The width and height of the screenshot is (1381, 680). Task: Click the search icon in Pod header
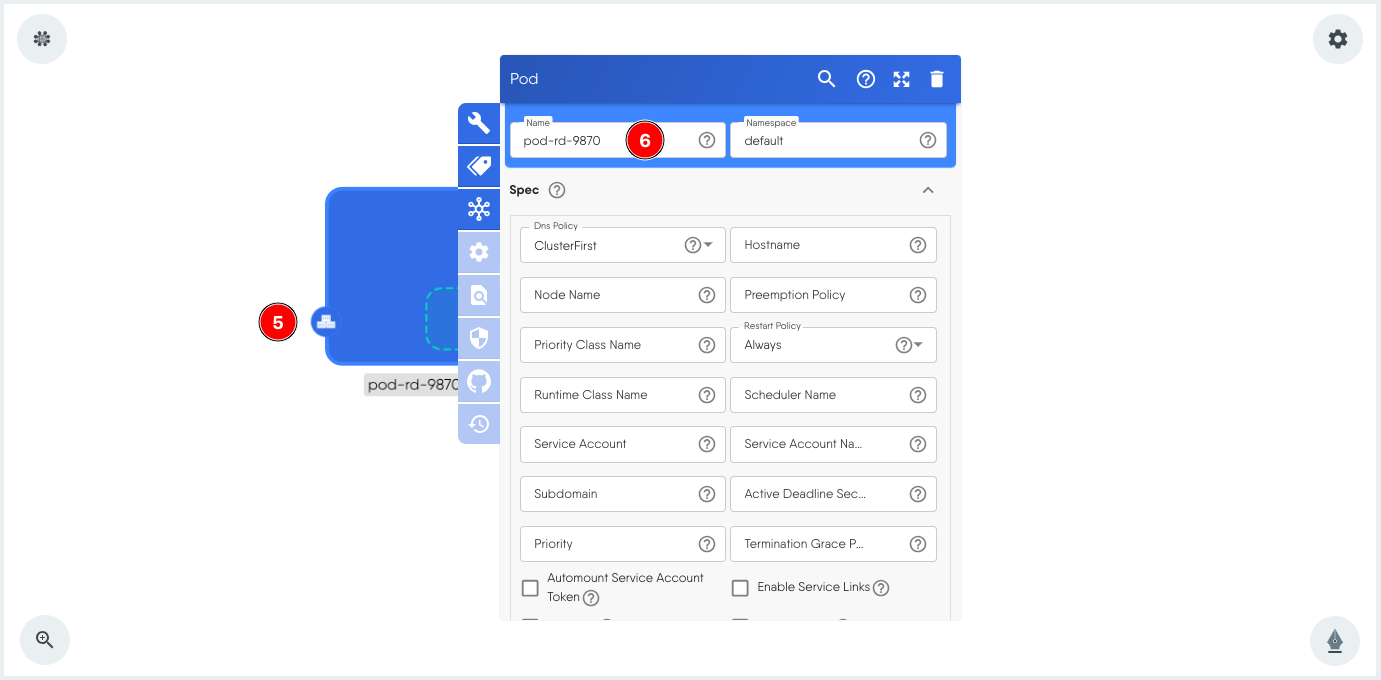tap(826, 79)
